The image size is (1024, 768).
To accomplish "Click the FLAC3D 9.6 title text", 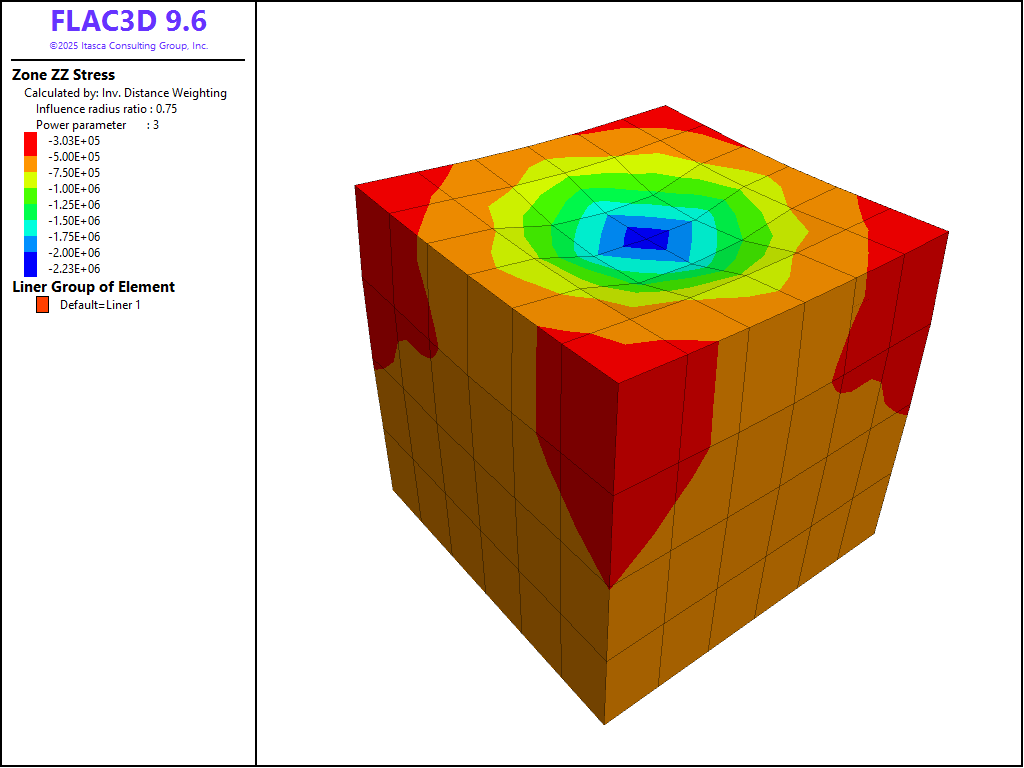I will point(128,22).
